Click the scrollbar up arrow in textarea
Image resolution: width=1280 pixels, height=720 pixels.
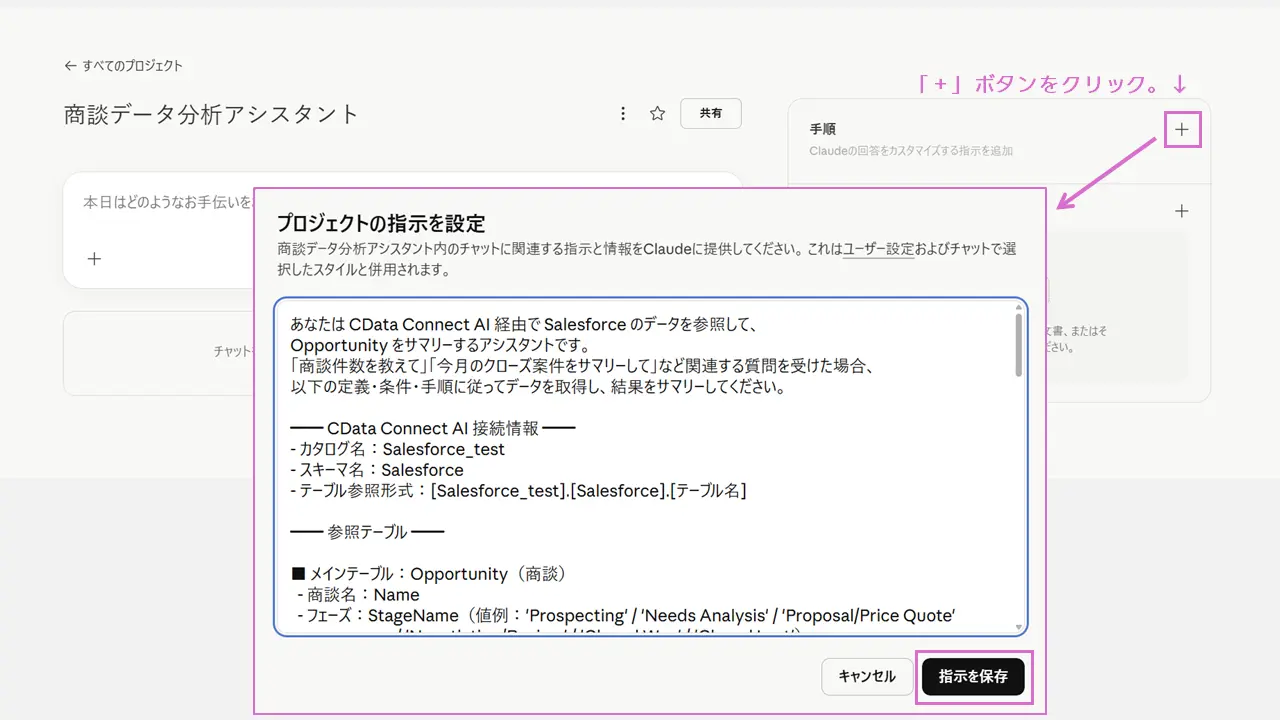point(1019,306)
